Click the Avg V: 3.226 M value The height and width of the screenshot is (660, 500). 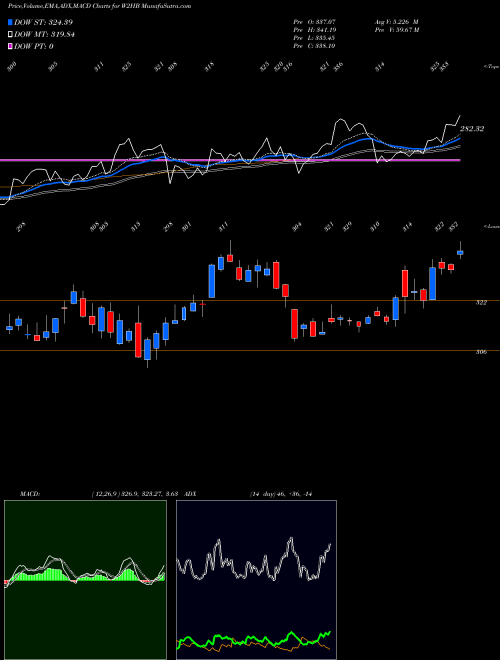coord(396,22)
